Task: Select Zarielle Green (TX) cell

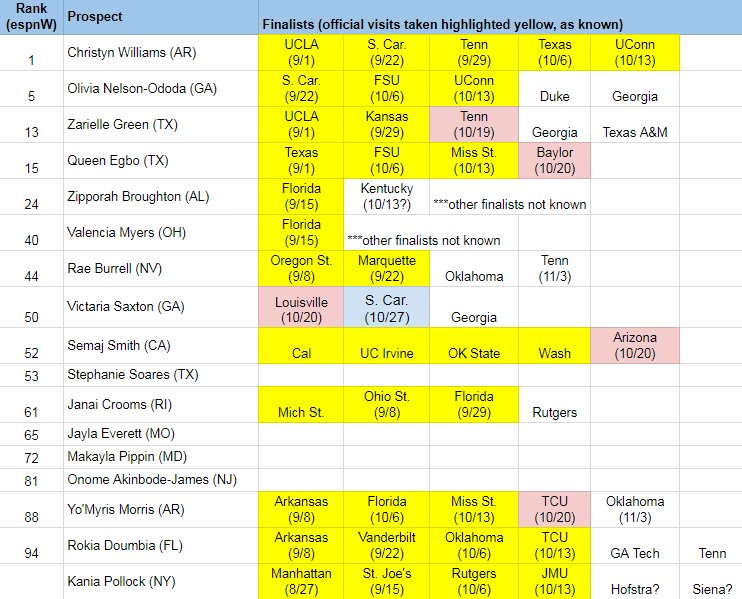Action: [161, 124]
